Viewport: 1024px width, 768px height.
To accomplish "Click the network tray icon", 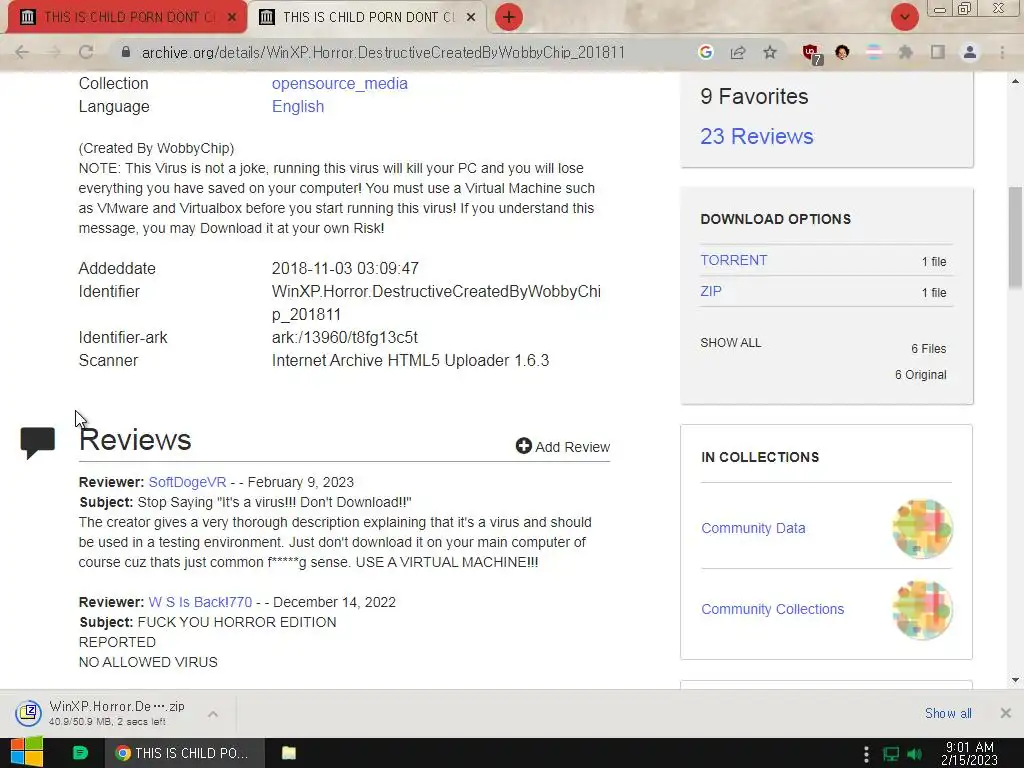I will pos(891,754).
